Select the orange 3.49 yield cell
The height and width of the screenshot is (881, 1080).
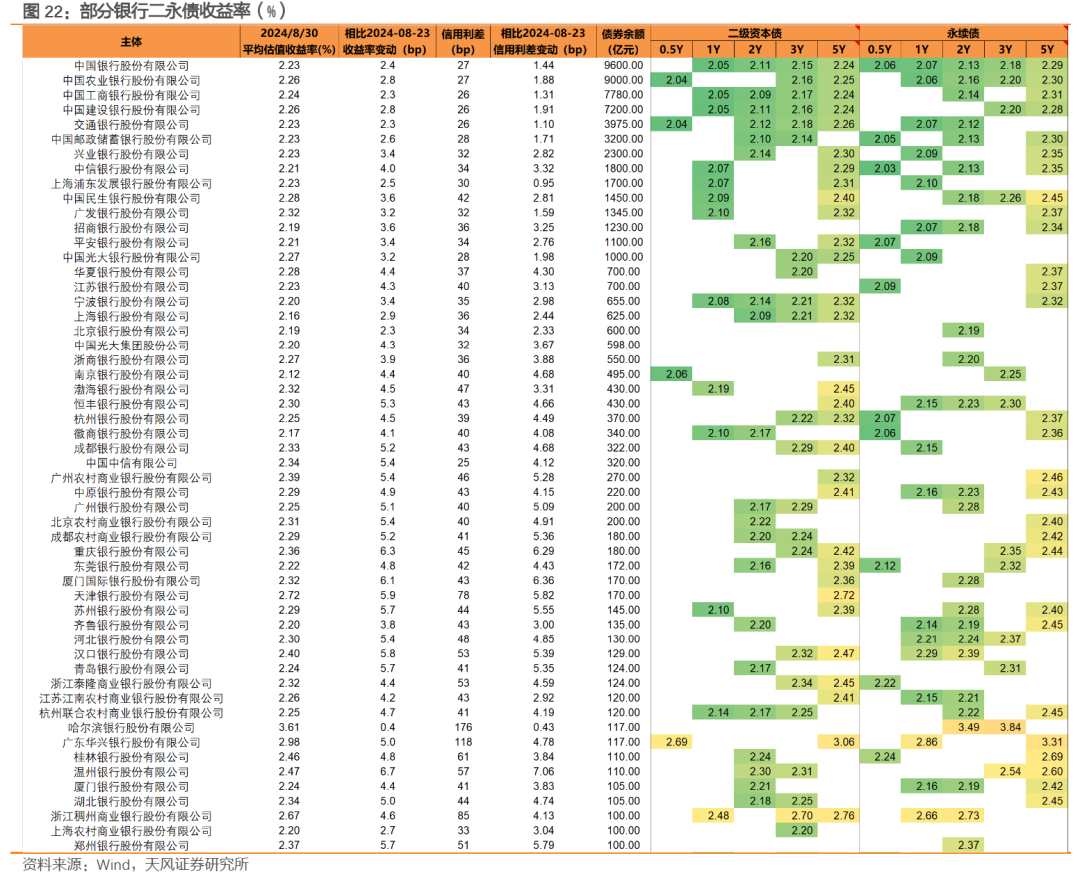coord(963,727)
